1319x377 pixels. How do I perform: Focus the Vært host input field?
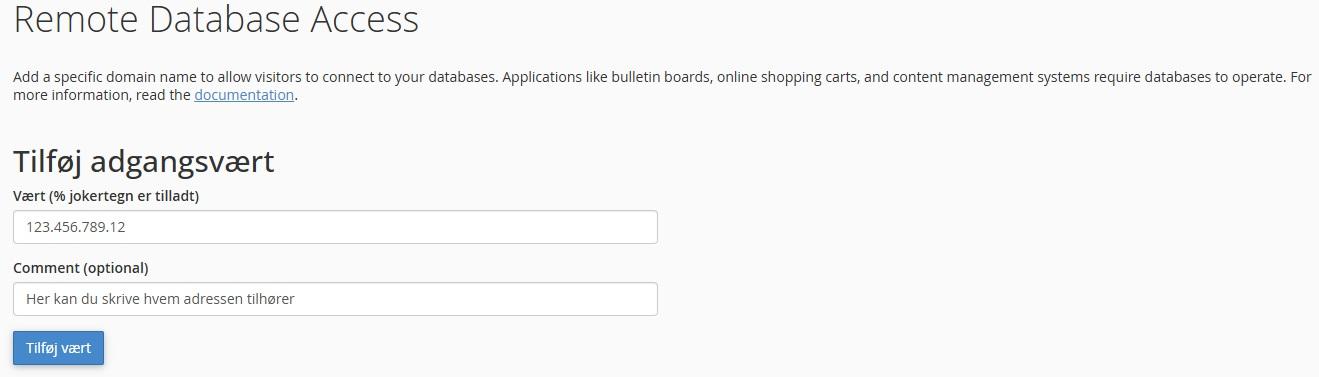click(x=335, y=227)
